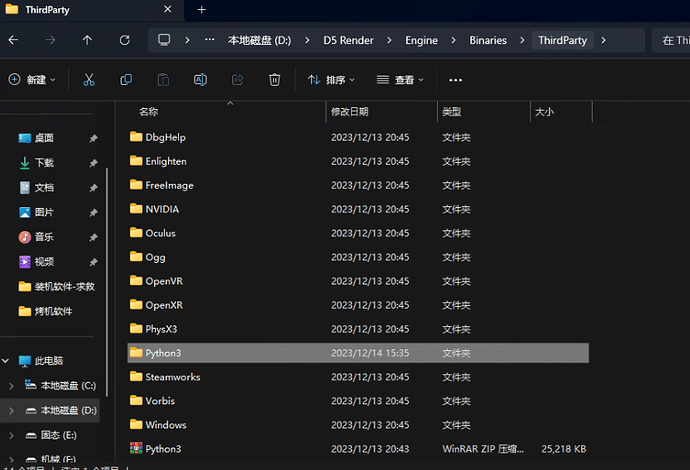
Task: Open the 新建 (New) dropdown menu
Action: pos(32,80)
